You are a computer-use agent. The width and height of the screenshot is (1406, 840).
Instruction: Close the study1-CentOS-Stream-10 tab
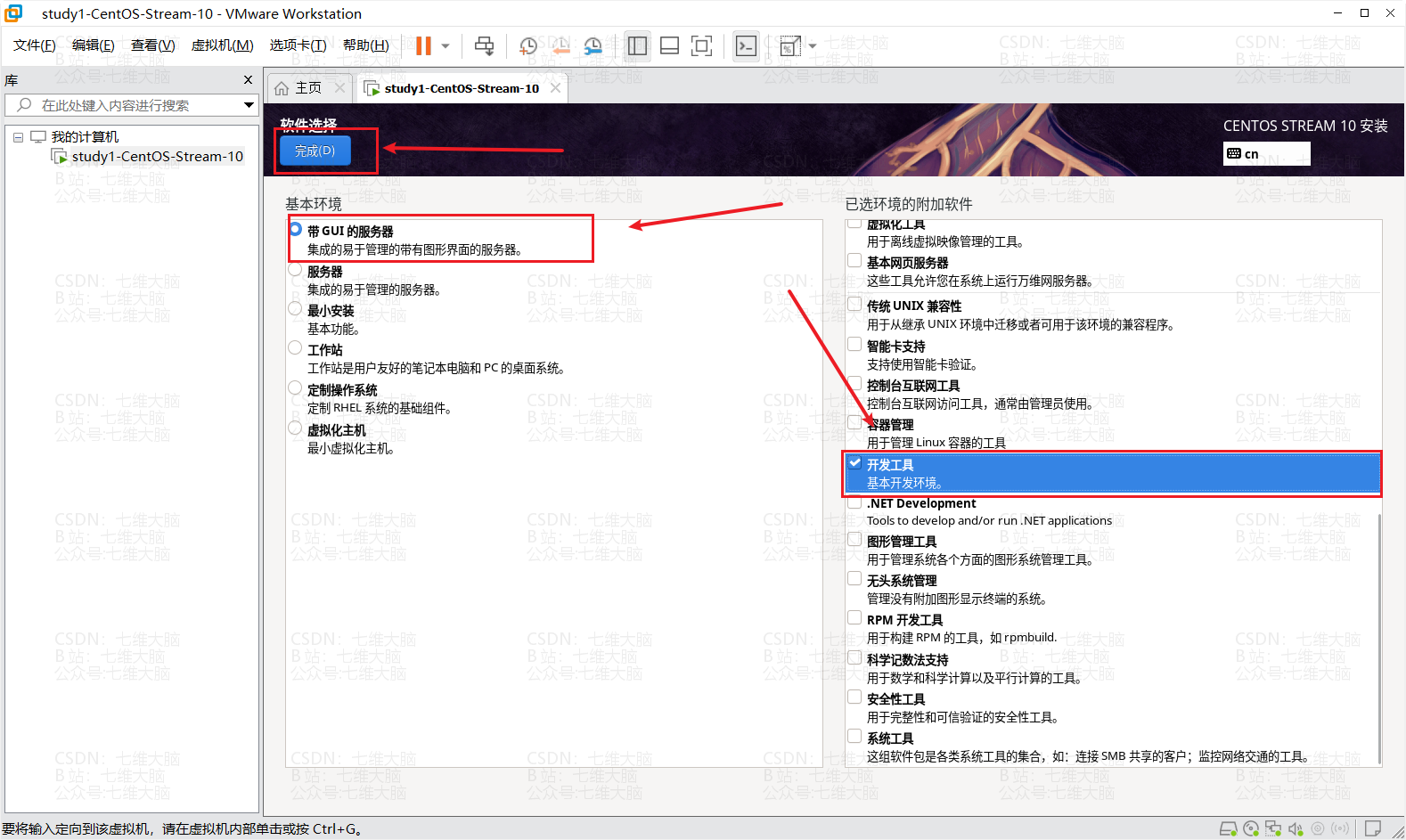coord(555,88)
